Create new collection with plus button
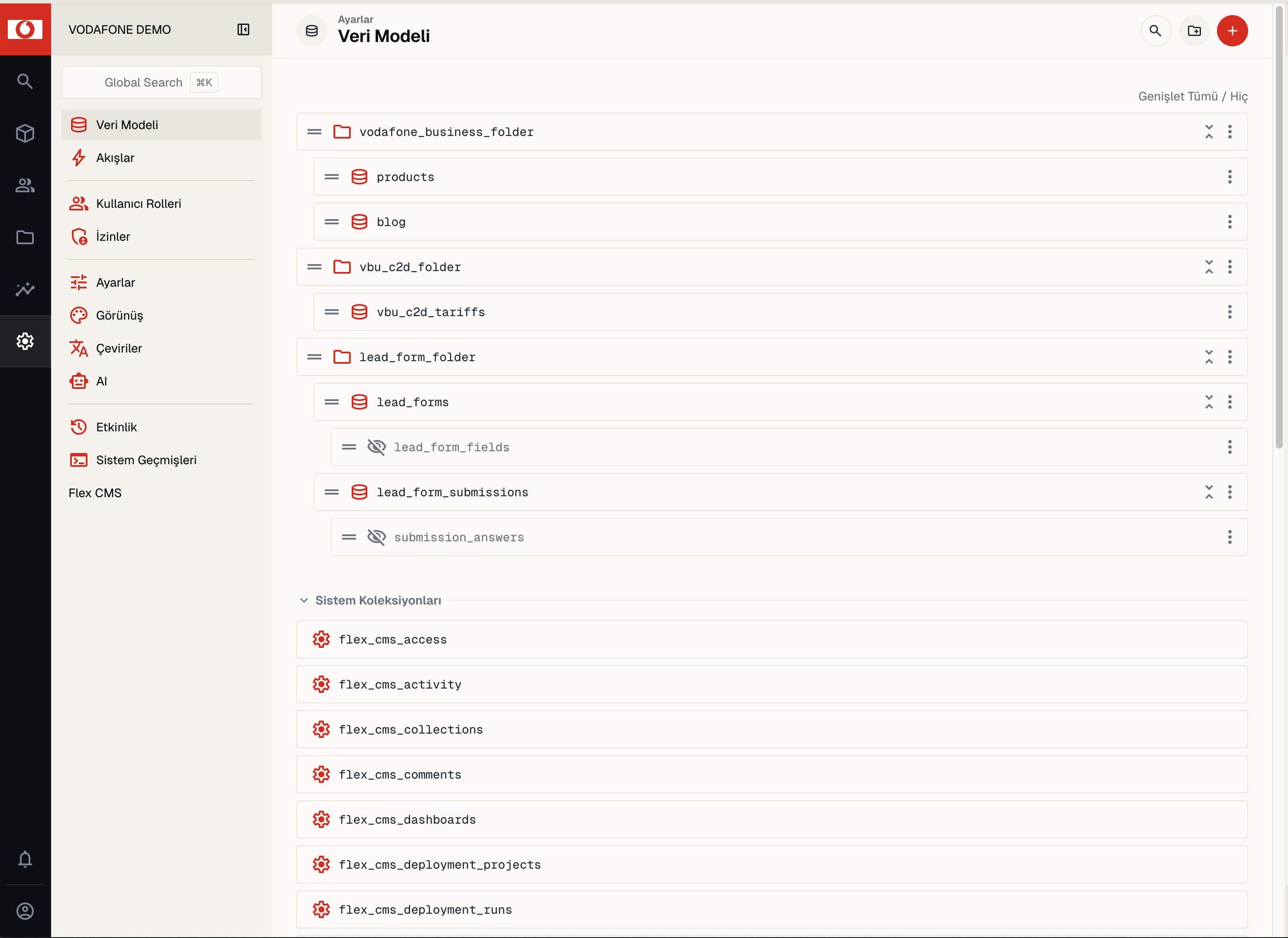Image resolution: width=1288 pixels, height=938 pixels. pyautogui.click(x=1232, y=31)
